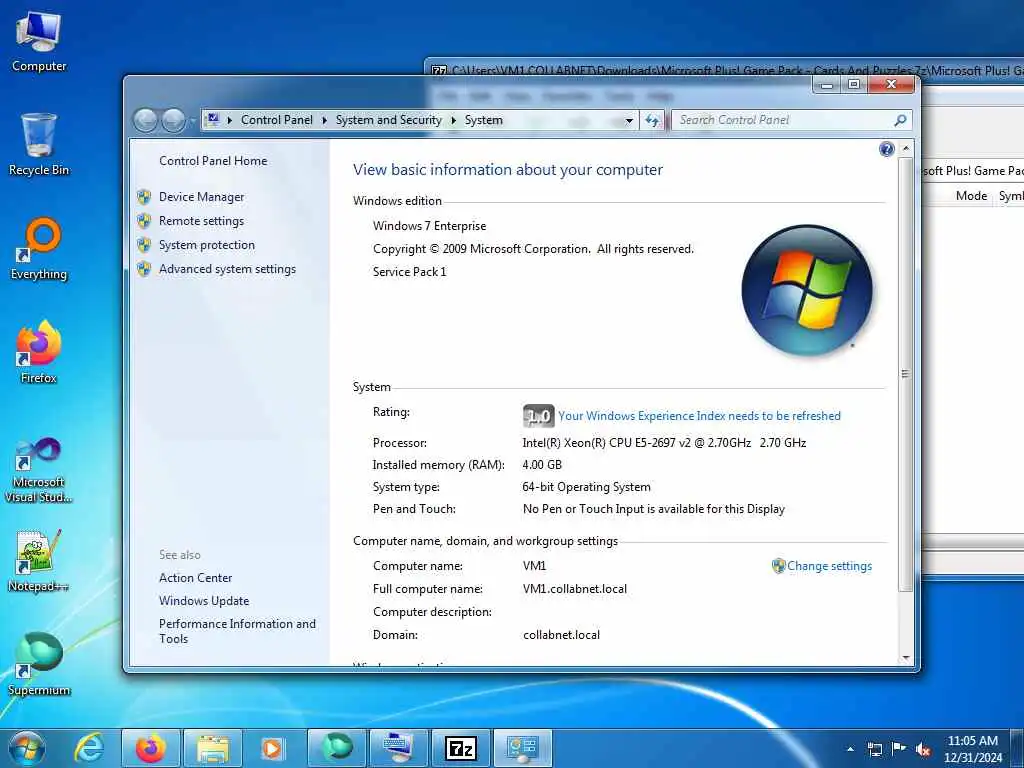Screen dimensions: 1024x768
Task: Click the refresh button beside address bar
Action: pos(652,120)
